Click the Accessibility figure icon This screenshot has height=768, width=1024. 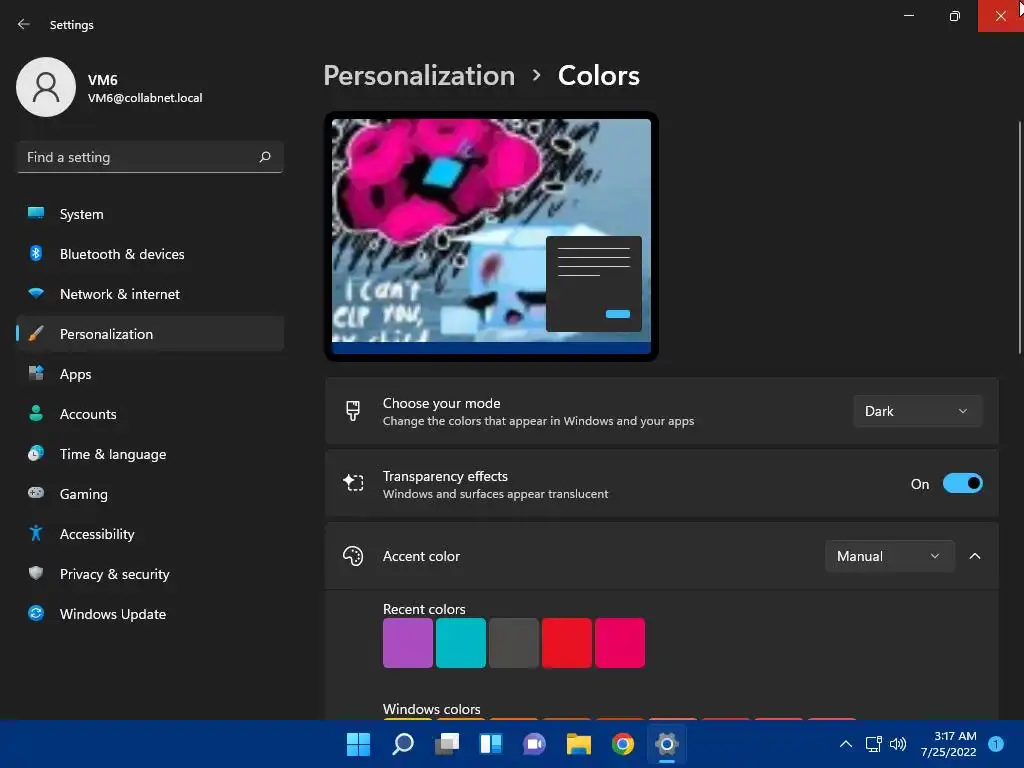click(36, 534)
